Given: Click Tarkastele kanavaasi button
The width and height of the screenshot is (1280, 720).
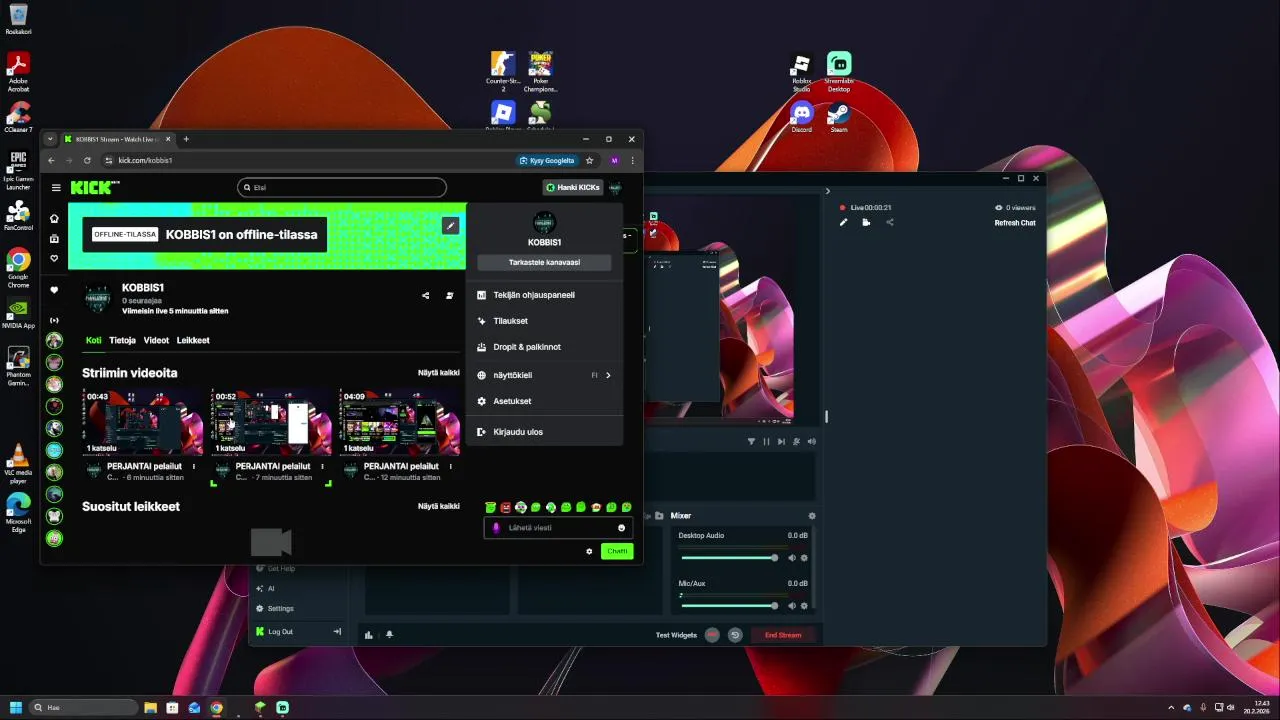Looking at the screenshot, I should pyautogui.click(x=544, y=262).
